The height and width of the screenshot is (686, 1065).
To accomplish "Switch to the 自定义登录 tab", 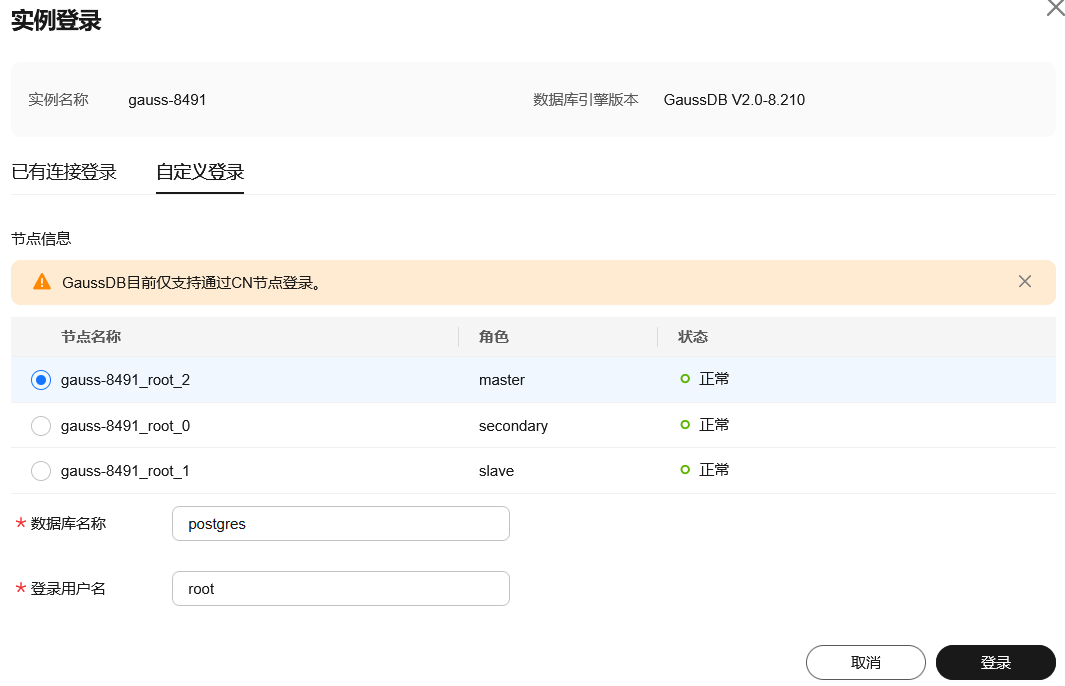I will [200, 172].
